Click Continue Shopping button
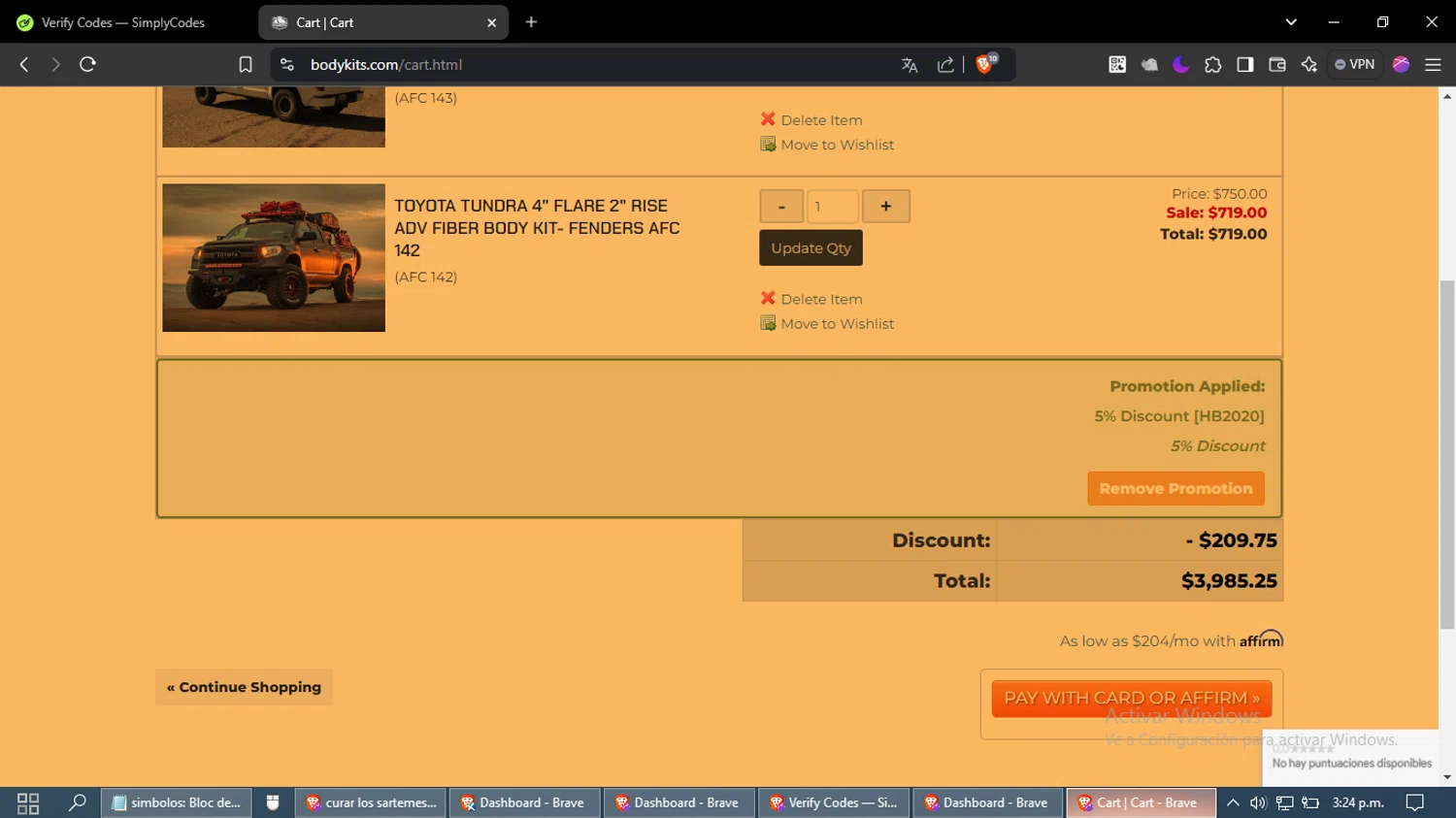1456x818 pixels. 244,687
